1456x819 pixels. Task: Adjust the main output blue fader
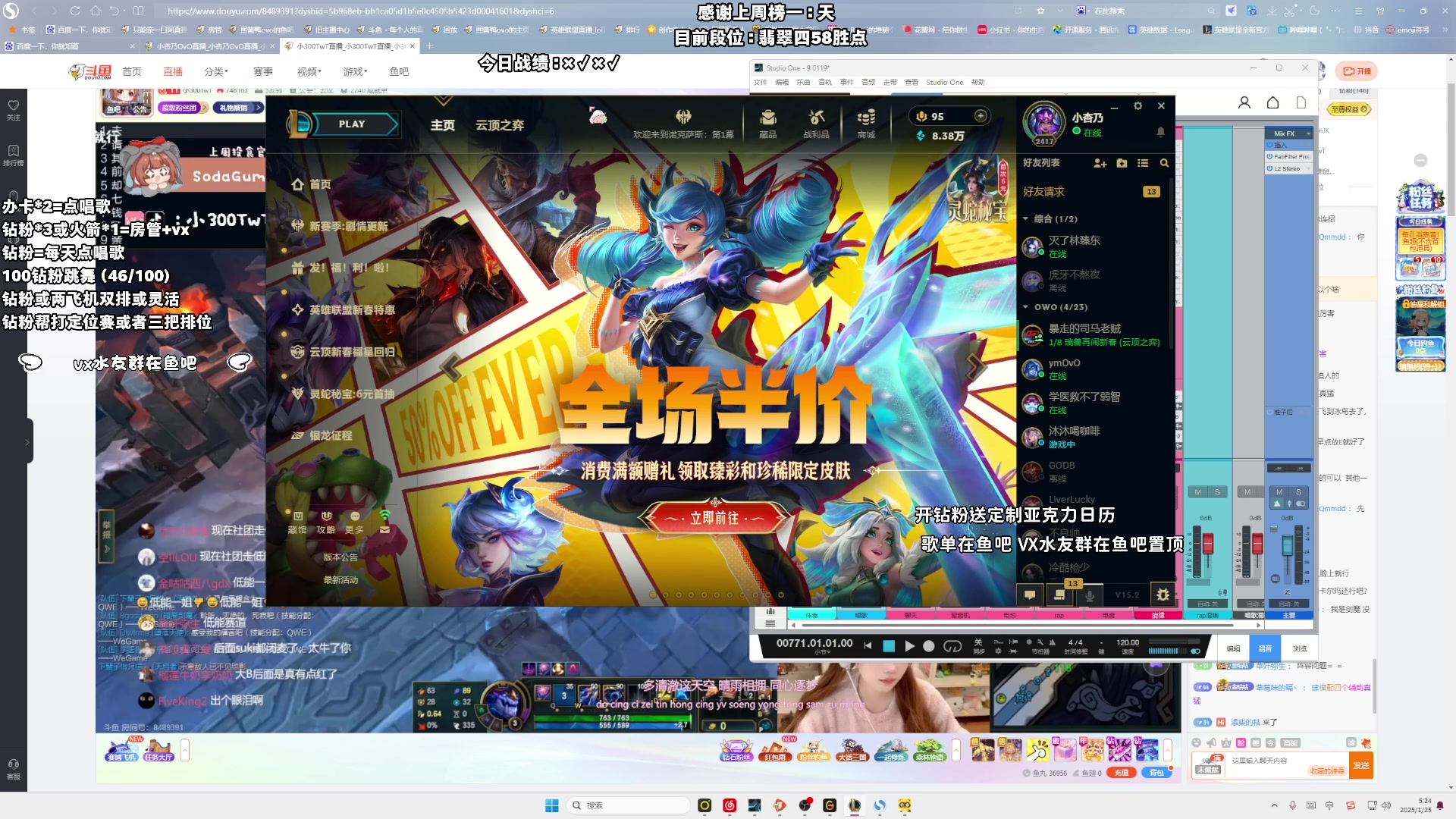(1287, 544)
